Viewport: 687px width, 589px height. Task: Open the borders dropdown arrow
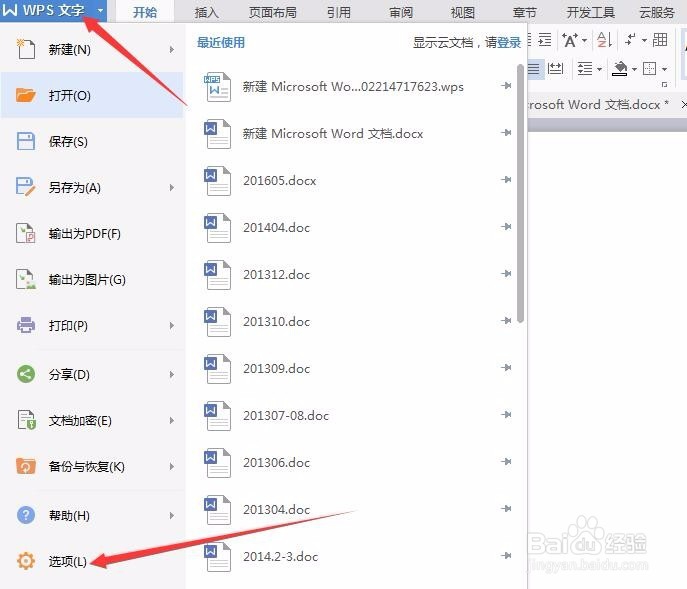click(x=664, y=69)
